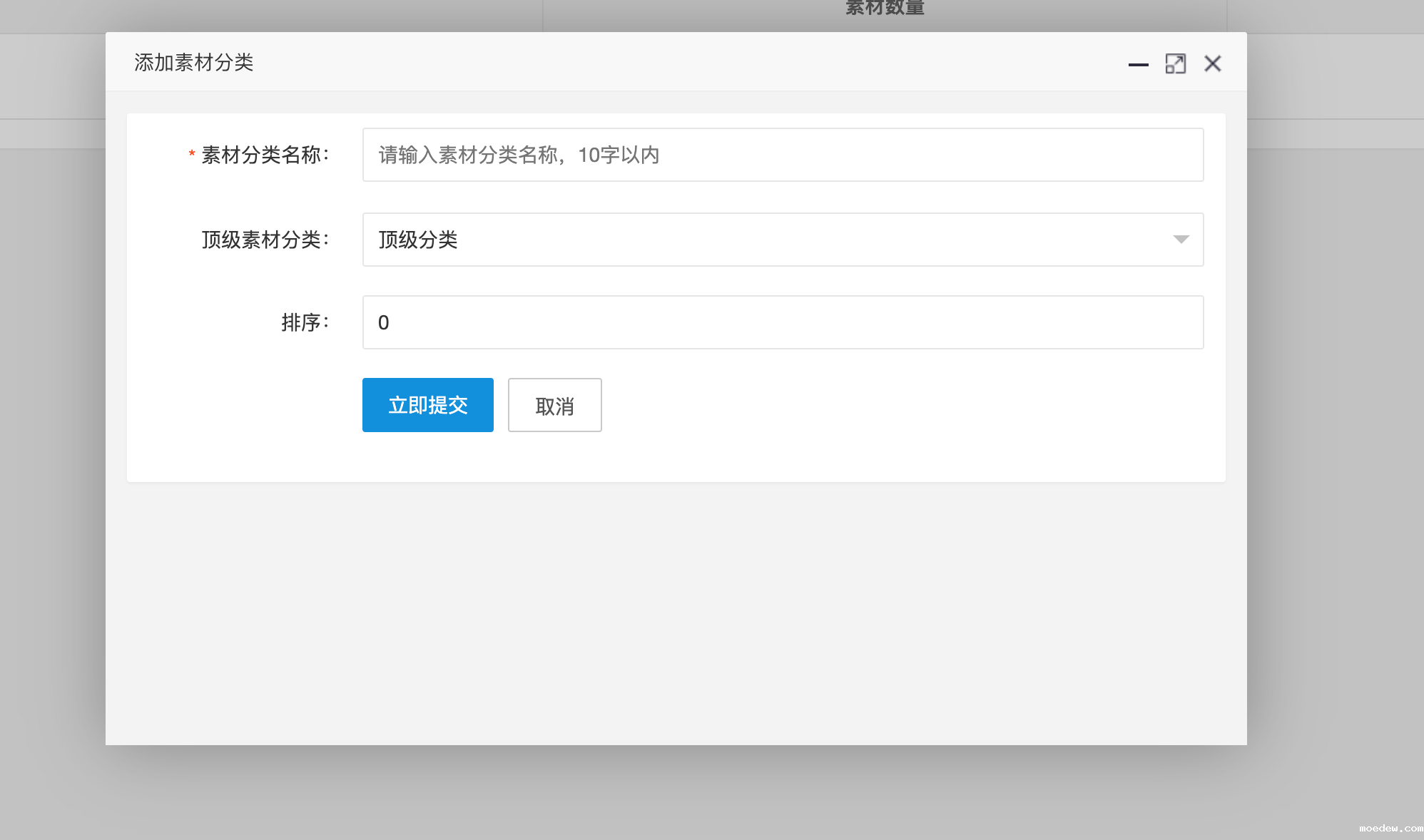
Task: Click the 素材数量 column header behind dialog
Action: pyautogui.click(x=885, y=9)
